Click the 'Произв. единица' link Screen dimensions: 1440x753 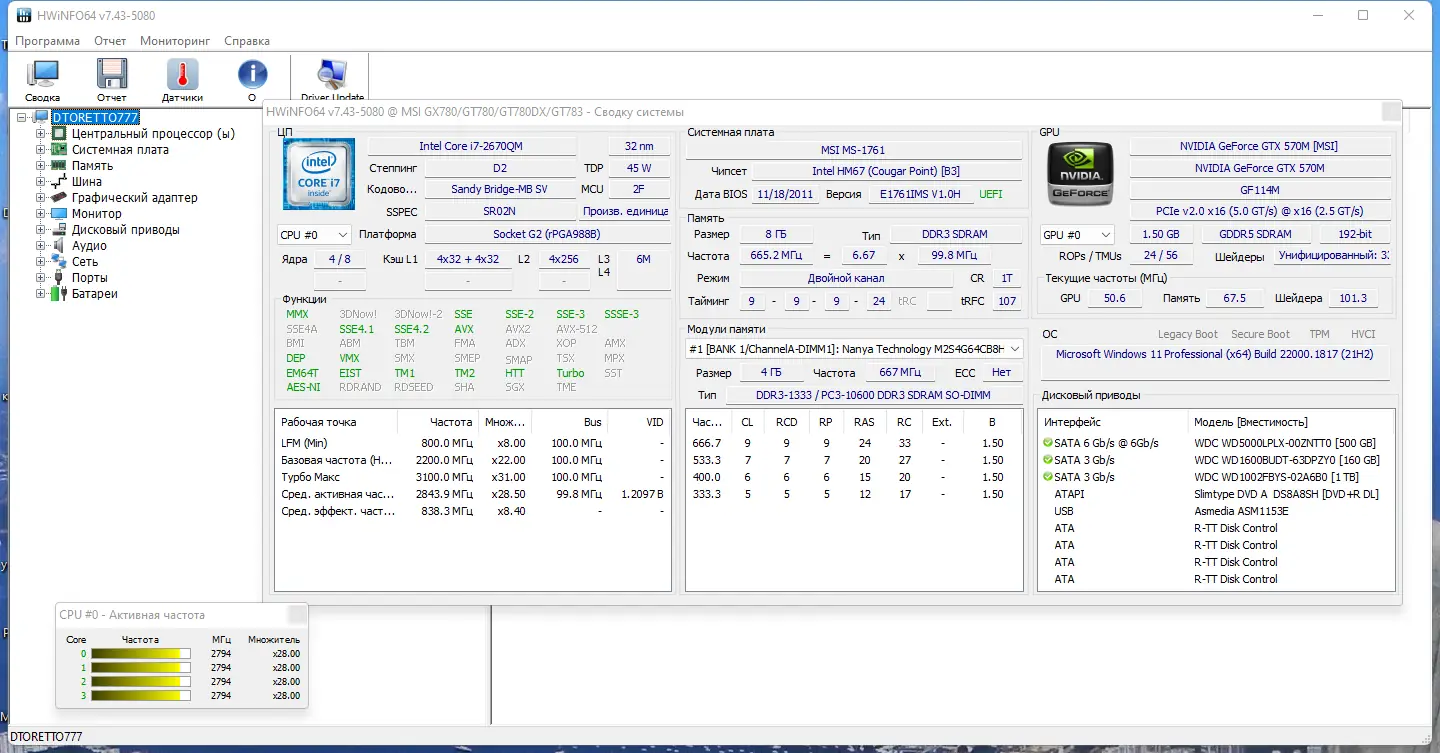[x=626, y=212]
